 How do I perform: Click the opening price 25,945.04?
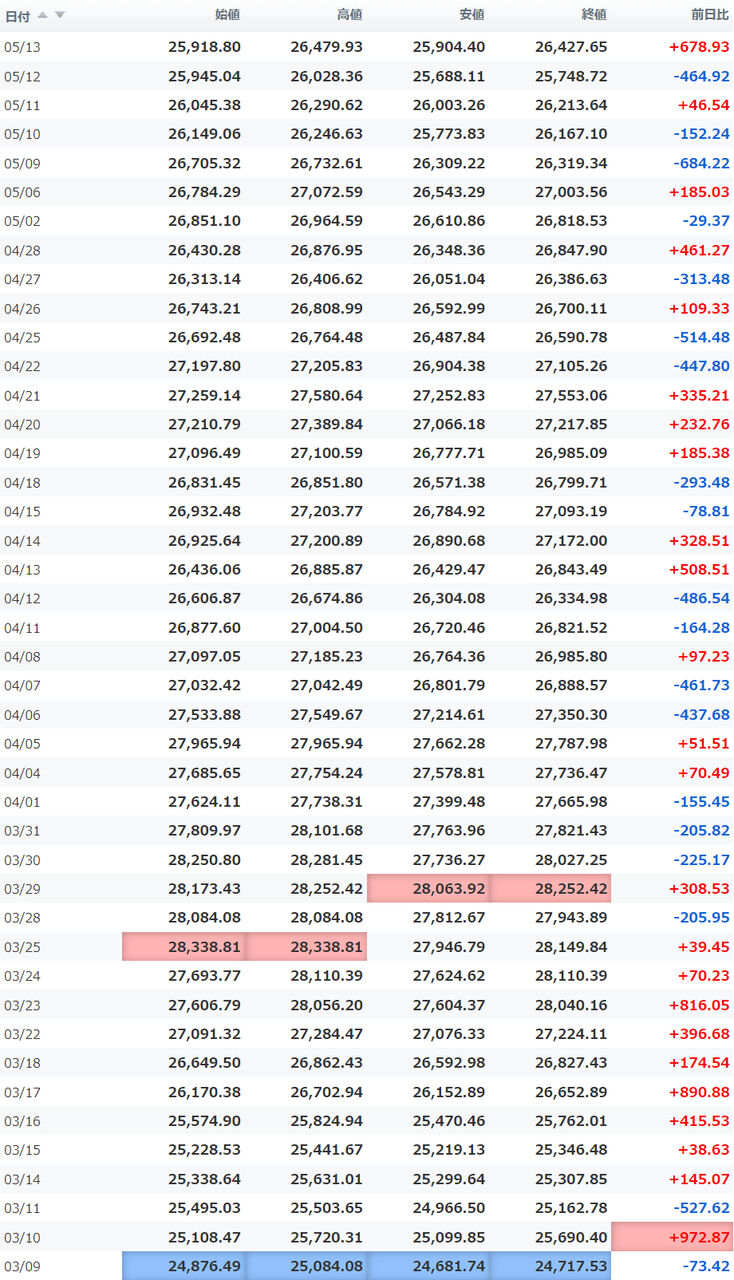tap(204, 76)
